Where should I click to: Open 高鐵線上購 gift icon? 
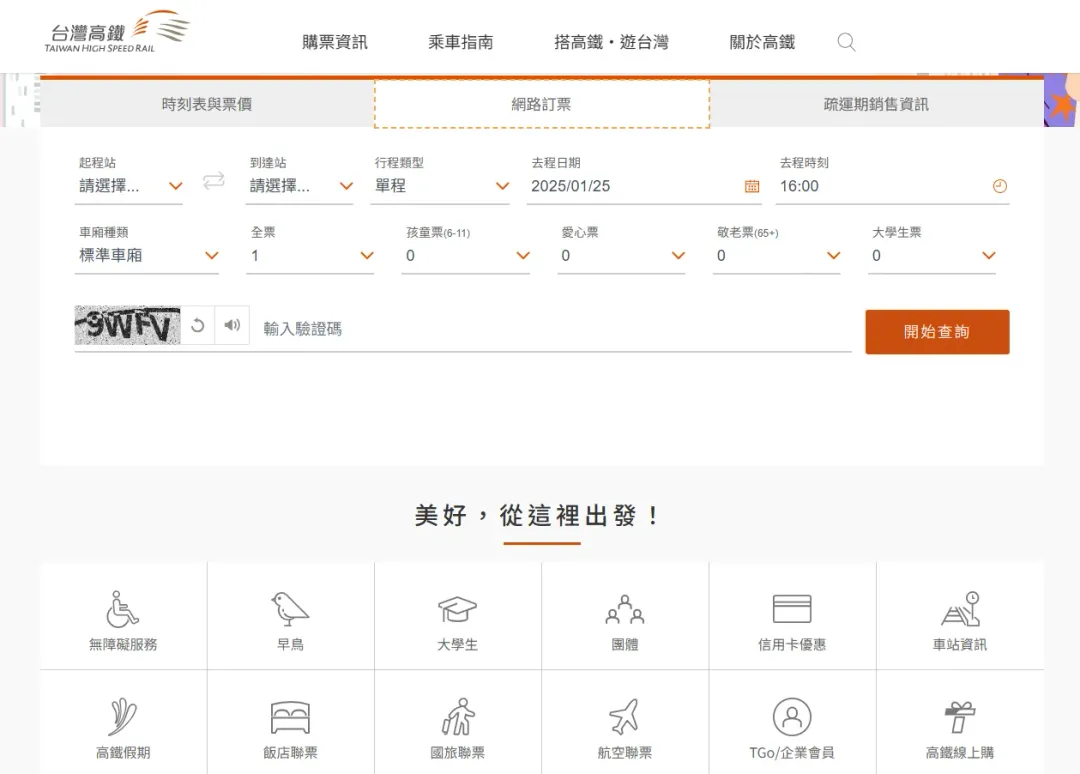960,717
